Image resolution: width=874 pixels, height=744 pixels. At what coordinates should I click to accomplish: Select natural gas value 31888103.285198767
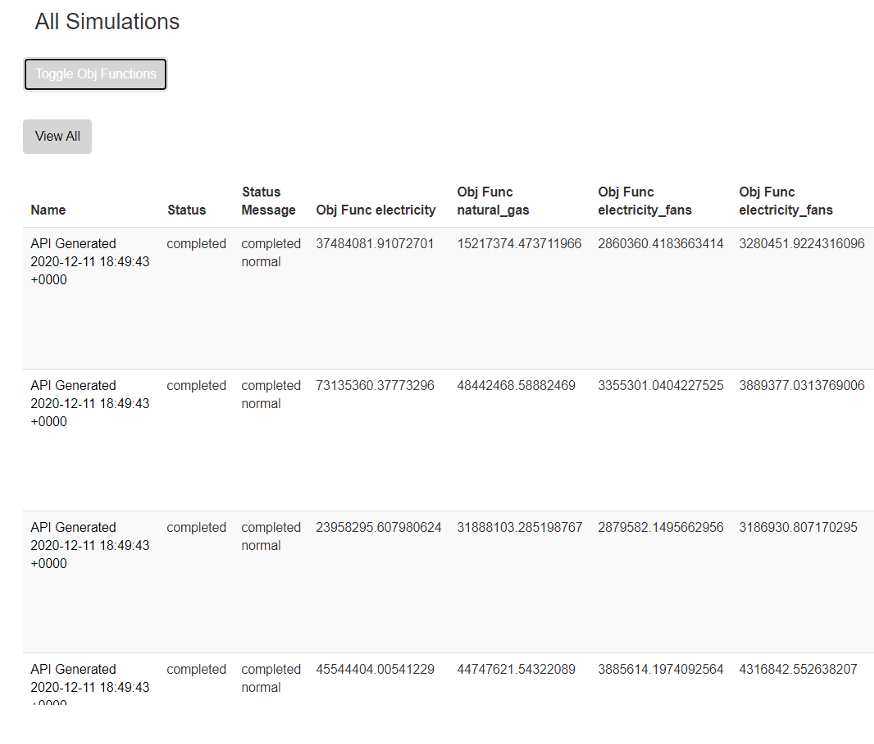[x=519, y=527]
